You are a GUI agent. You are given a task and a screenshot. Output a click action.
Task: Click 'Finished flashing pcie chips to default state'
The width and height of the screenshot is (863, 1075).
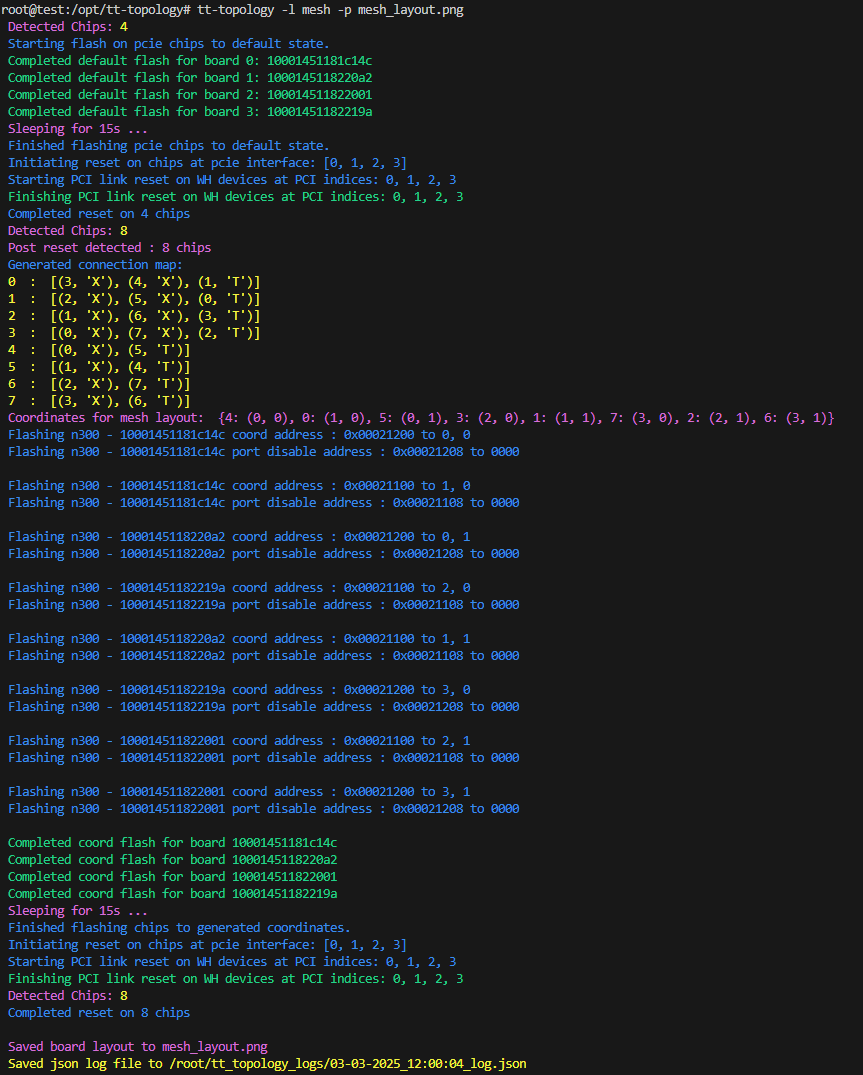(x=168, y=146)
